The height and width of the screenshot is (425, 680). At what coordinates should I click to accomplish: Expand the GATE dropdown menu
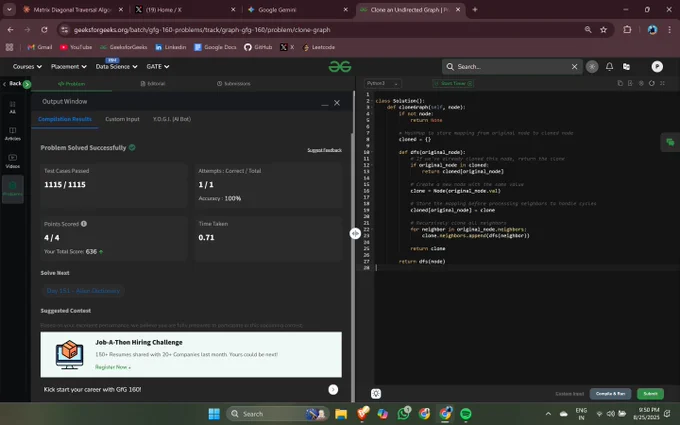pyautogui.click(x=158, y=66)
